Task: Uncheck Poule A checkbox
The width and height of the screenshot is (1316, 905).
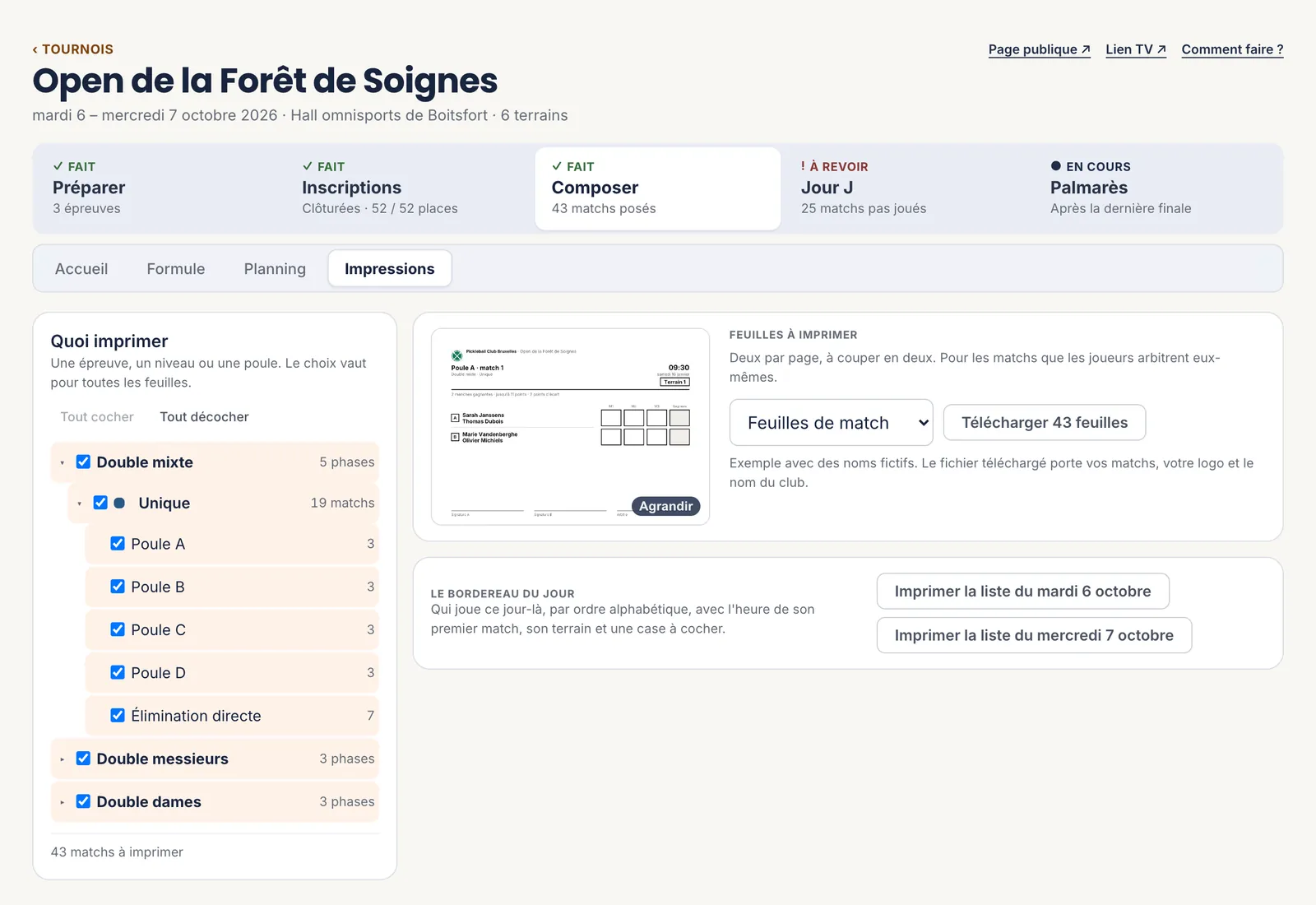Action: (x=118, y=544)
